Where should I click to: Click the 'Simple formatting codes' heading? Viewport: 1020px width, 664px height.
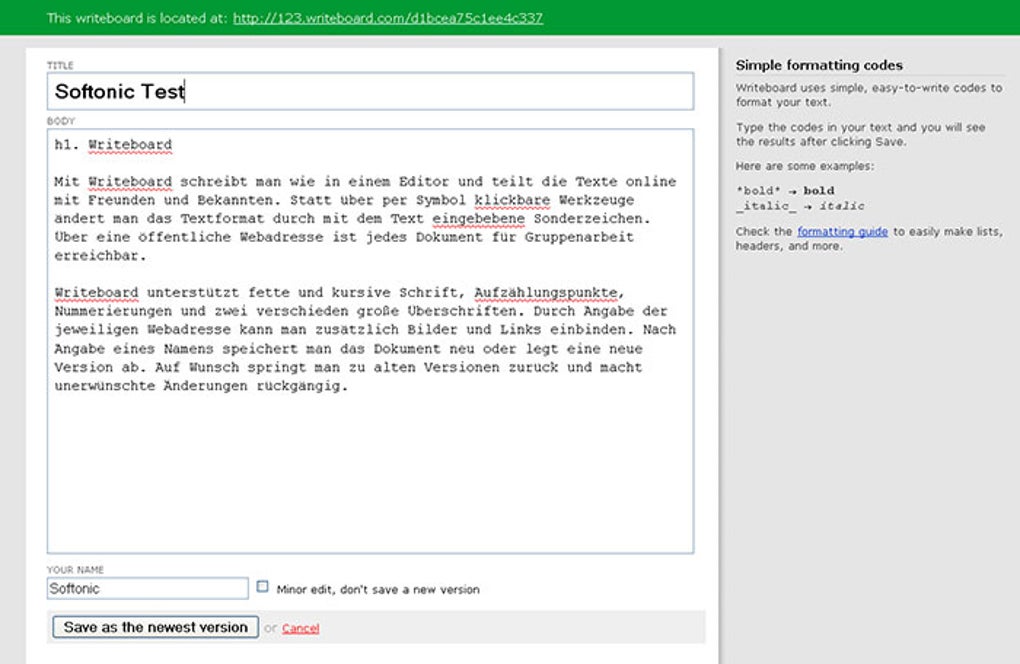(x=819, y=65)
